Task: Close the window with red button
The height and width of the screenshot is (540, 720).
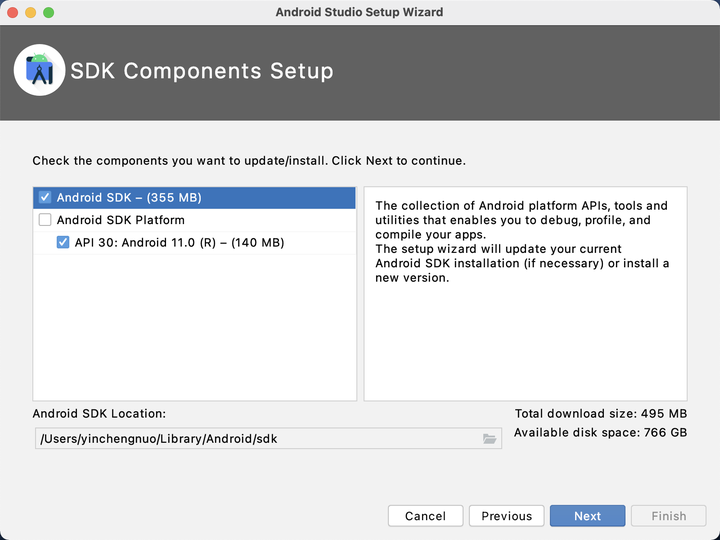Action: [13, 12]
